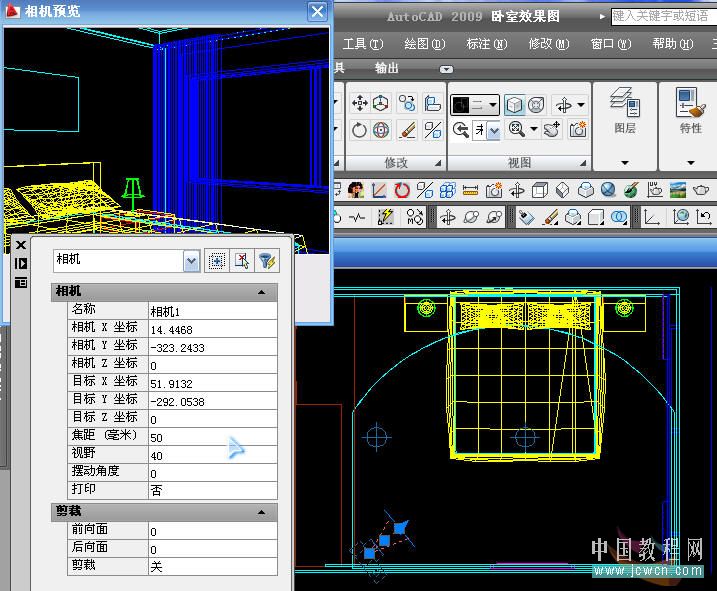Click the quick select filter icon in properties palette

[x=267, y=261]
